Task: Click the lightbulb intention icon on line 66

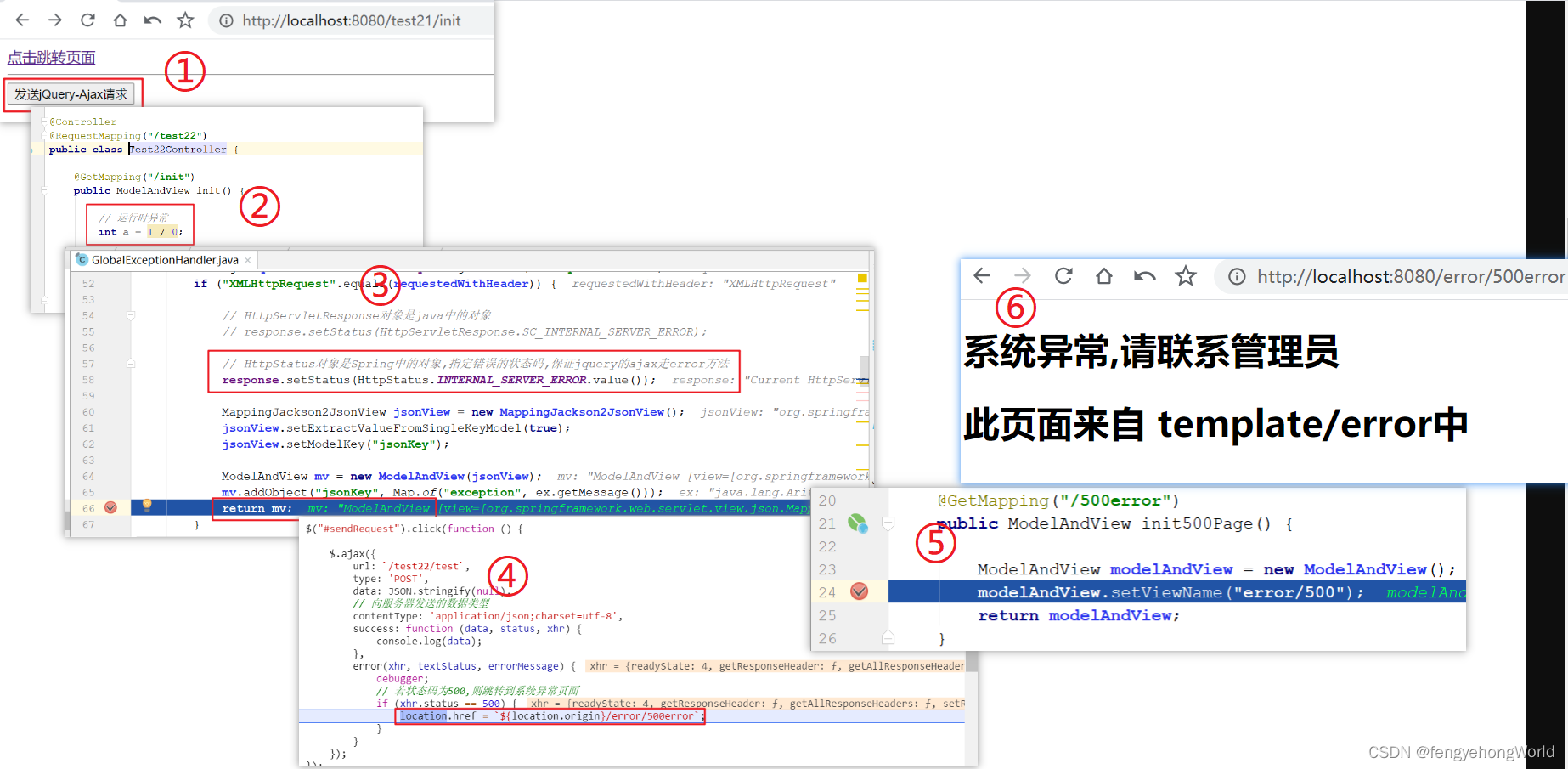Action: click(147, 506)
